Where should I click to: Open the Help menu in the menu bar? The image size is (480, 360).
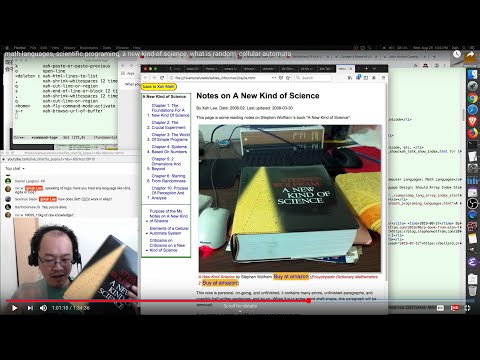[x=137, y=48]
